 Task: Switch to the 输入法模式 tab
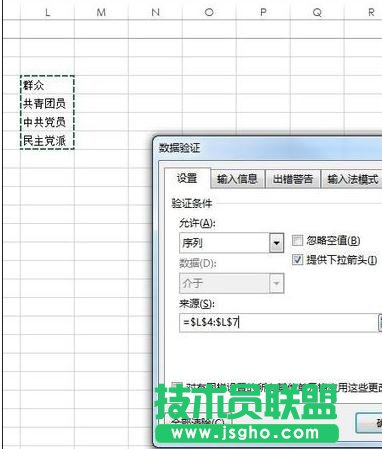tap(352, 179)
